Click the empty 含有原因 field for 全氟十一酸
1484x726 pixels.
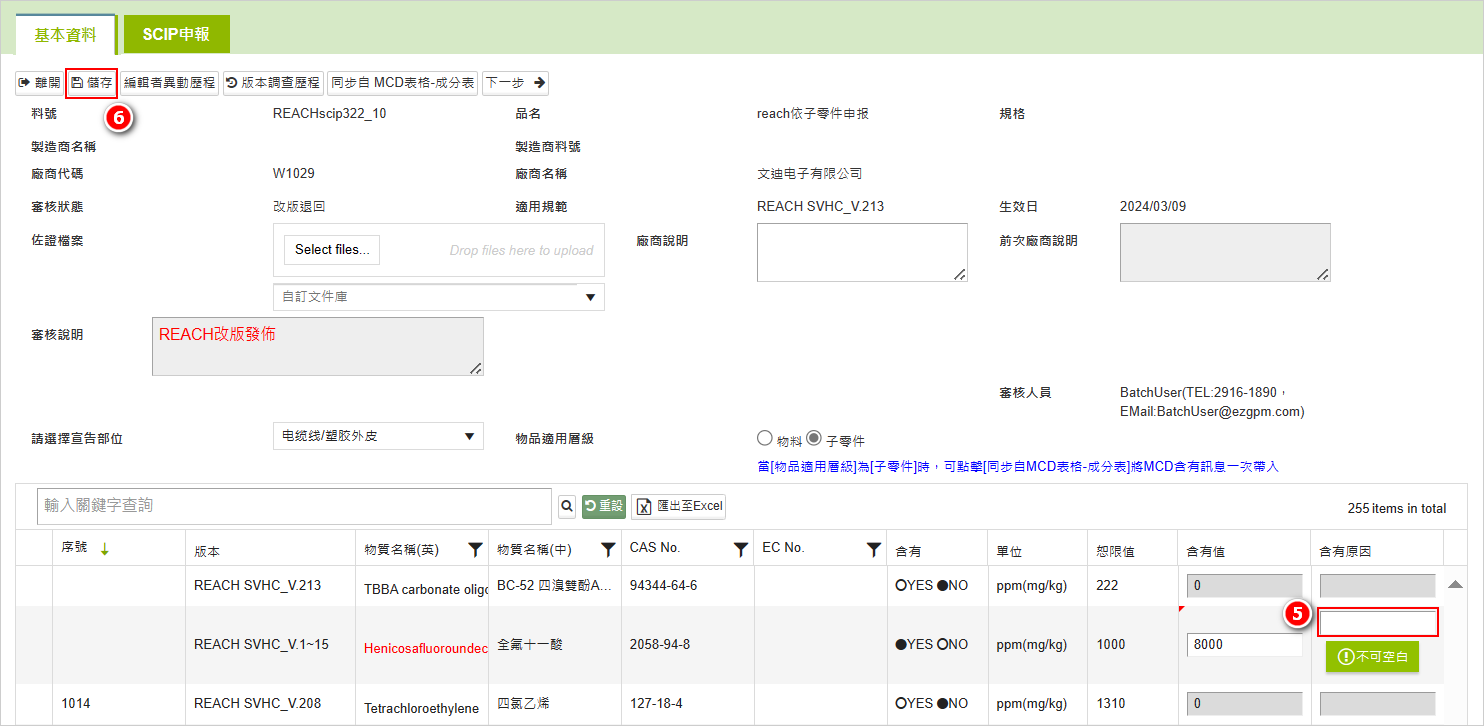point(1378,623)
